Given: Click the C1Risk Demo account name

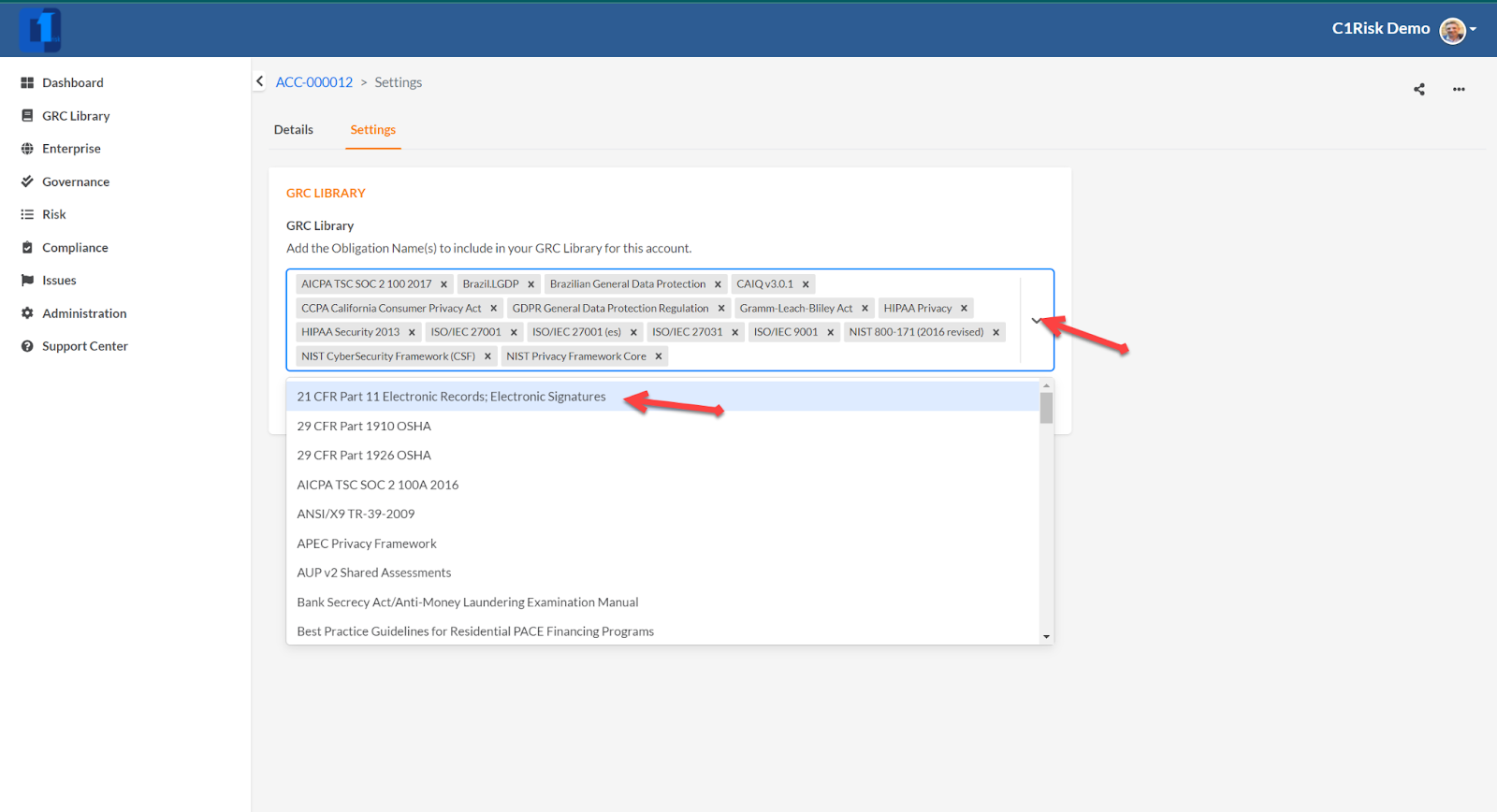Looking at the screenshot, I should click(x=1381, y=29).
